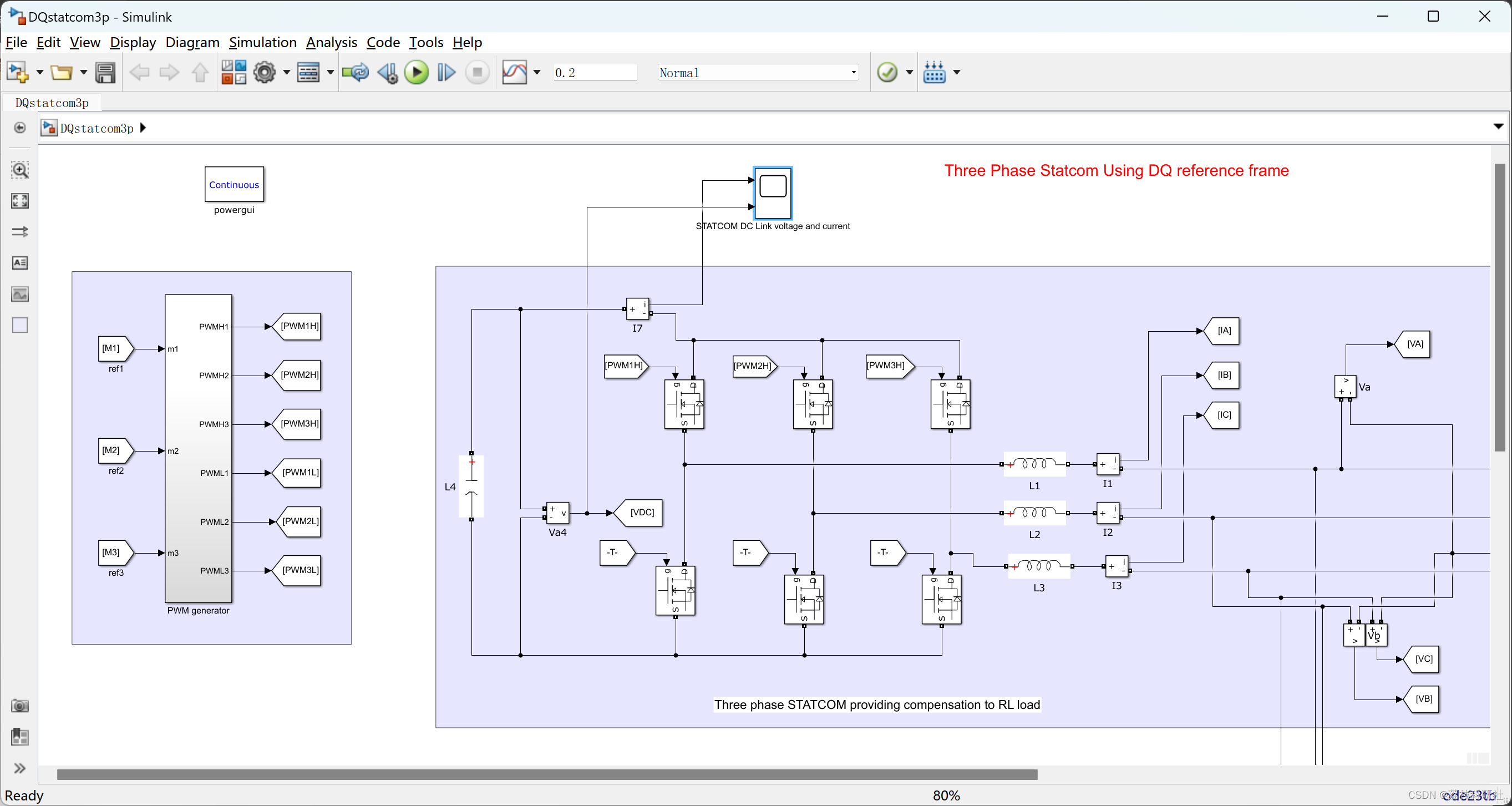1512x806 pixels.
Task: Click the Screenshot camera icon in palette
Action: point(20,706)
